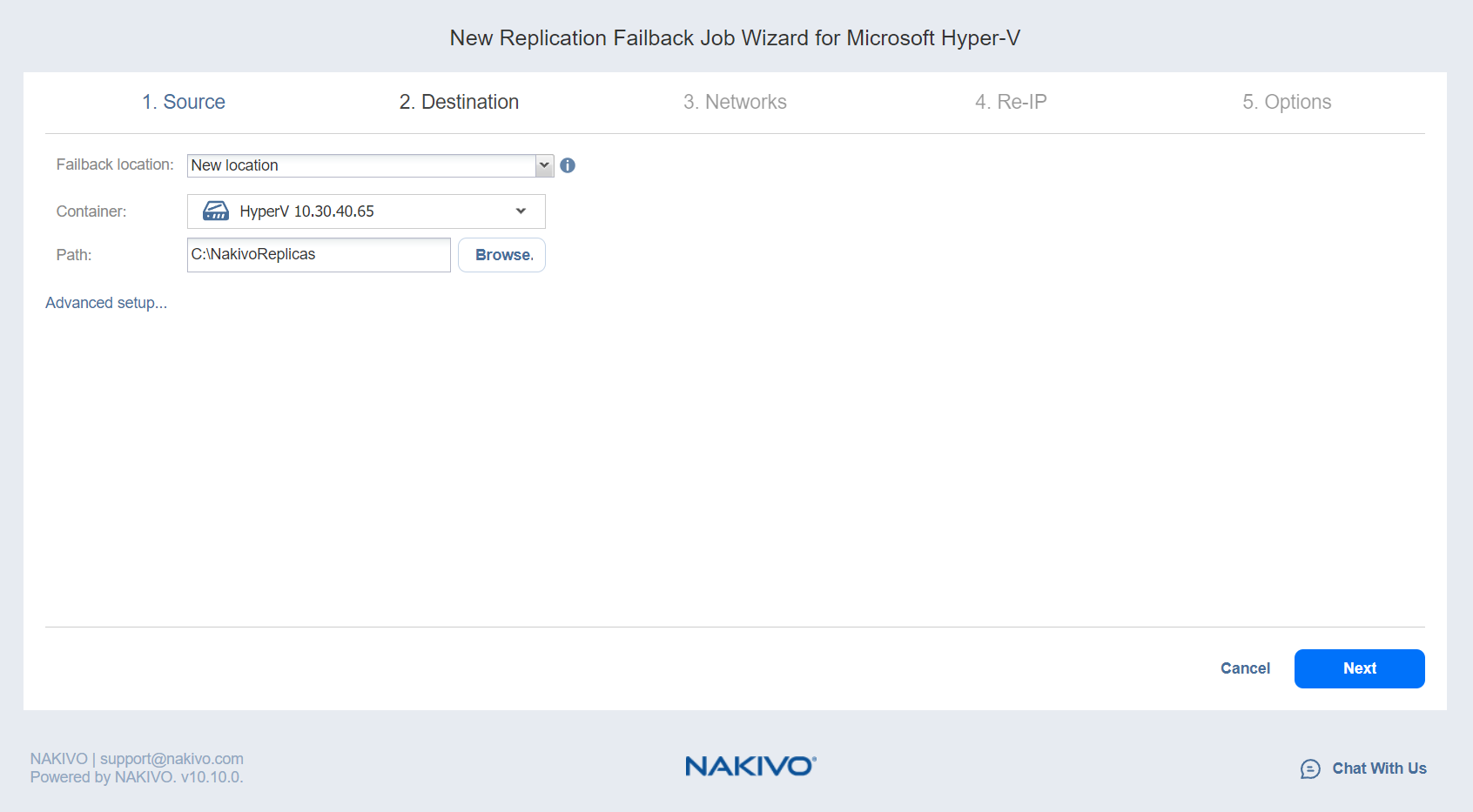This screenshot has height=812, width=1473.
Task: Go back to the Source step
Action: pos(184,102)
